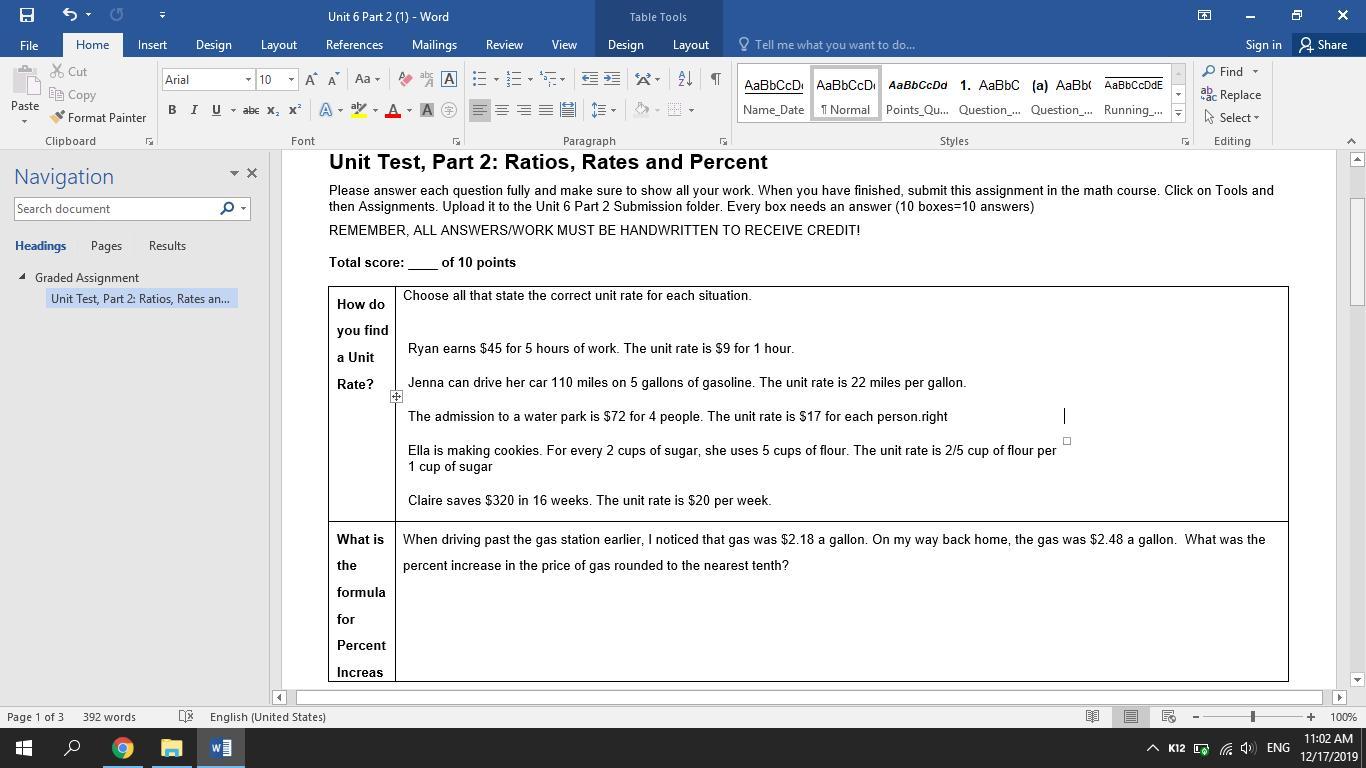Grow font size
The width and height of the screenshot is (1366, 768).
pyautogui.click(x=311, y=79)
